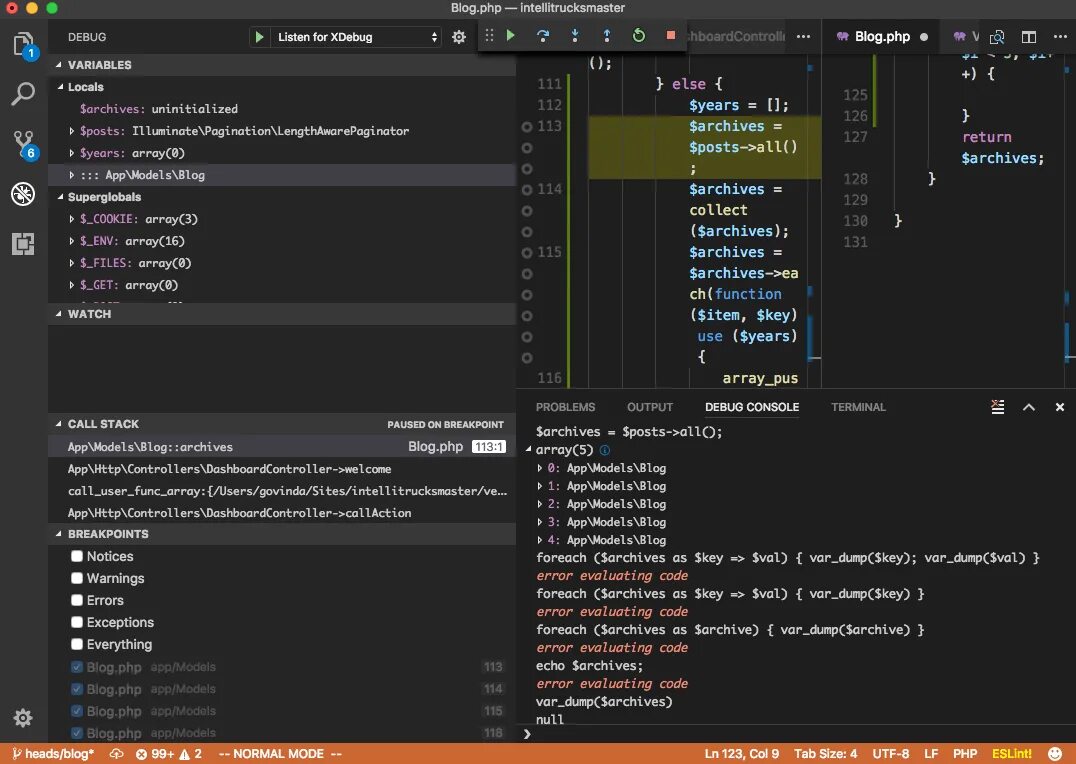Expand item 0 in debug console array
The width and height of the screenshot is (1076, 764).
click(540, 468)
